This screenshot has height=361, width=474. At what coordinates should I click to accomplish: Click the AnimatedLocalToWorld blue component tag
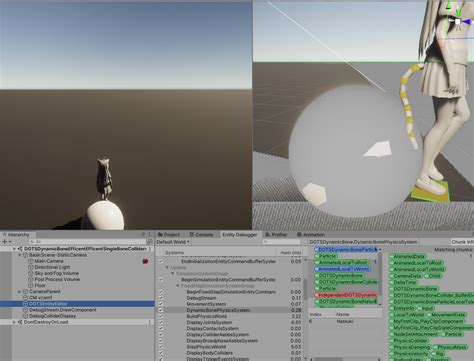click(342, 269)
